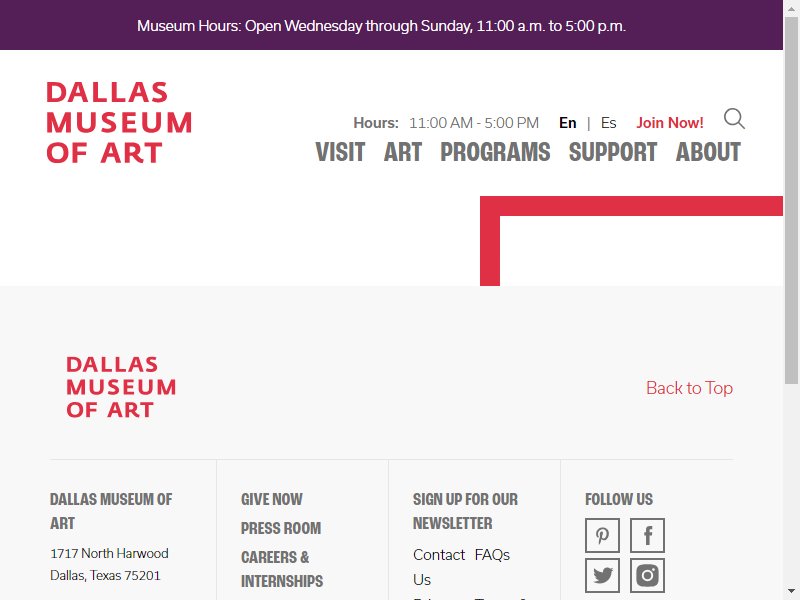The height and width of the screenshot is (600, 800).
Task: Open the Instagram social icon
Action: click(647, 575)
